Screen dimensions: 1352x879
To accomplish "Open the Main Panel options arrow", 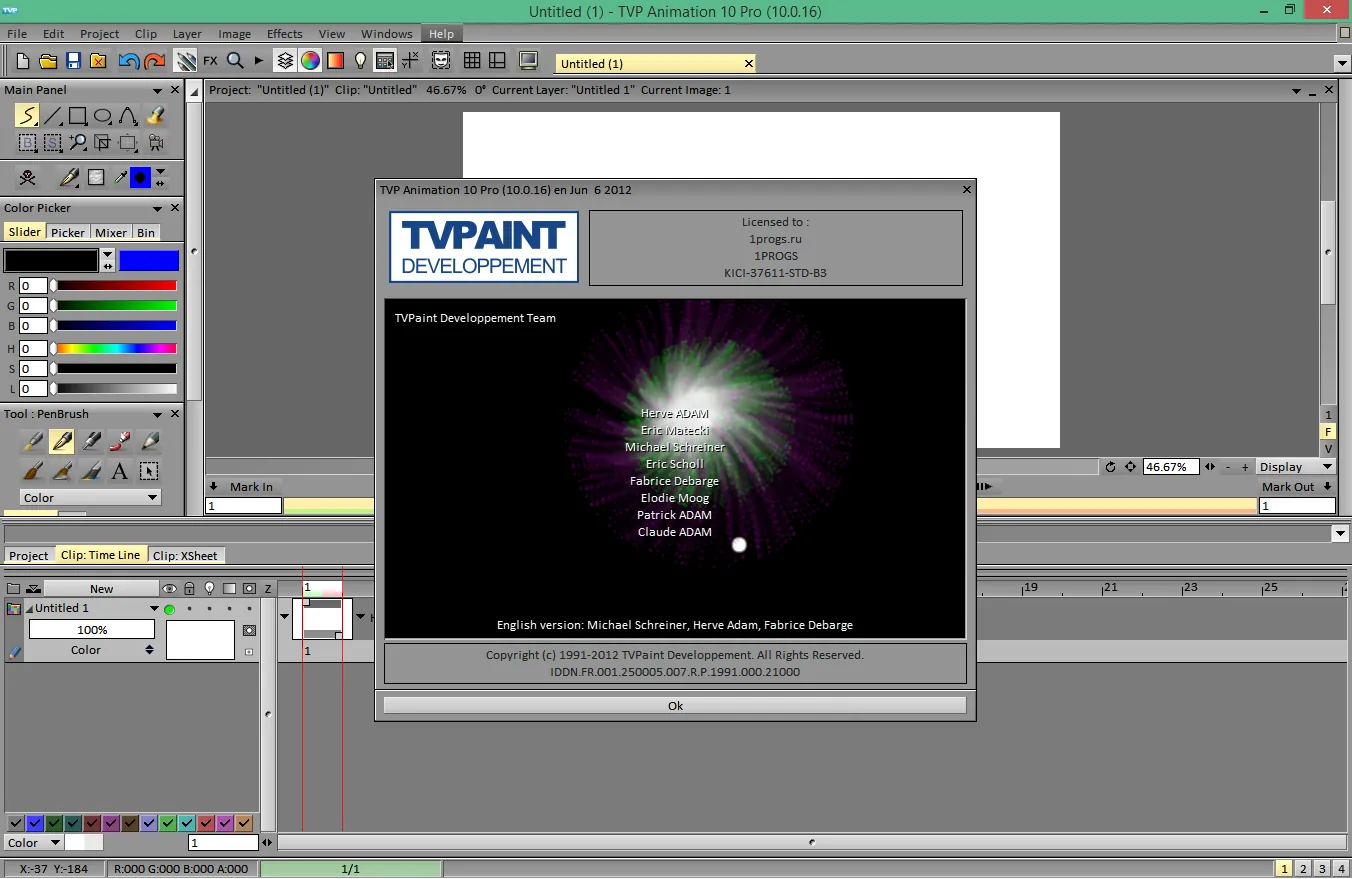I will (x=157, y=90).
